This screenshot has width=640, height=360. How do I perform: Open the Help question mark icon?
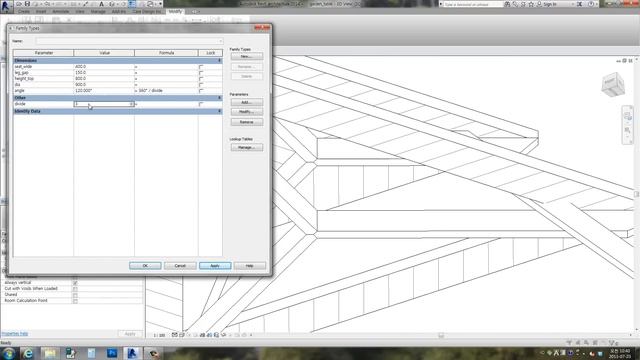click(591, 4)
